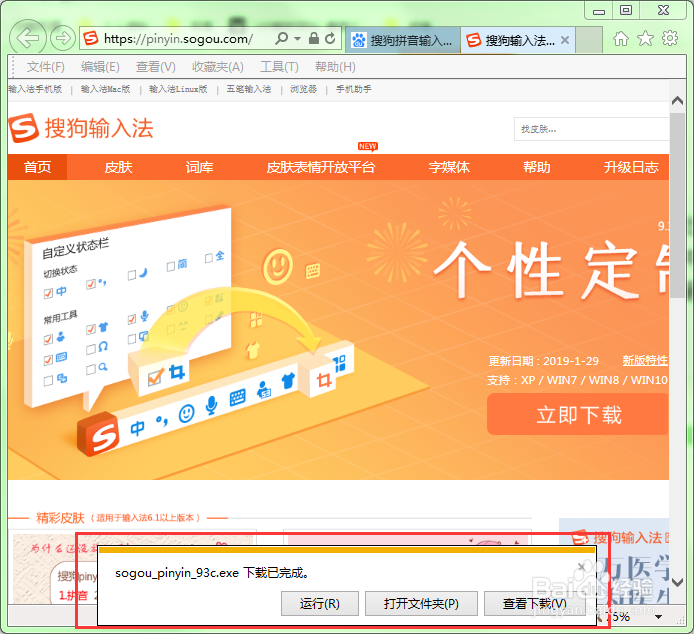Click 查看下载(V) in download bar
This screenshot has height=634, width=694.
point(534,603)
